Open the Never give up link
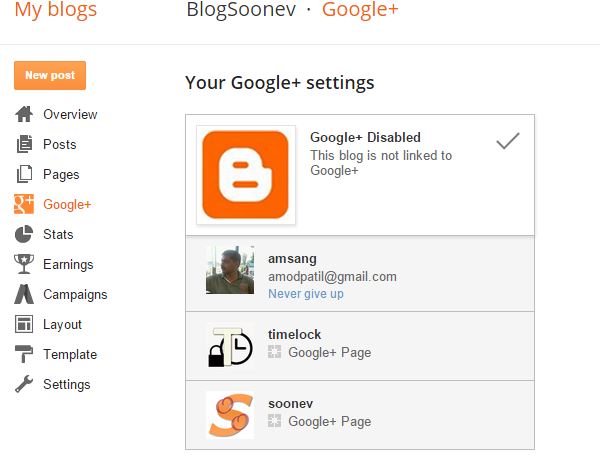The image size is (600, 466). pos(306,294)
